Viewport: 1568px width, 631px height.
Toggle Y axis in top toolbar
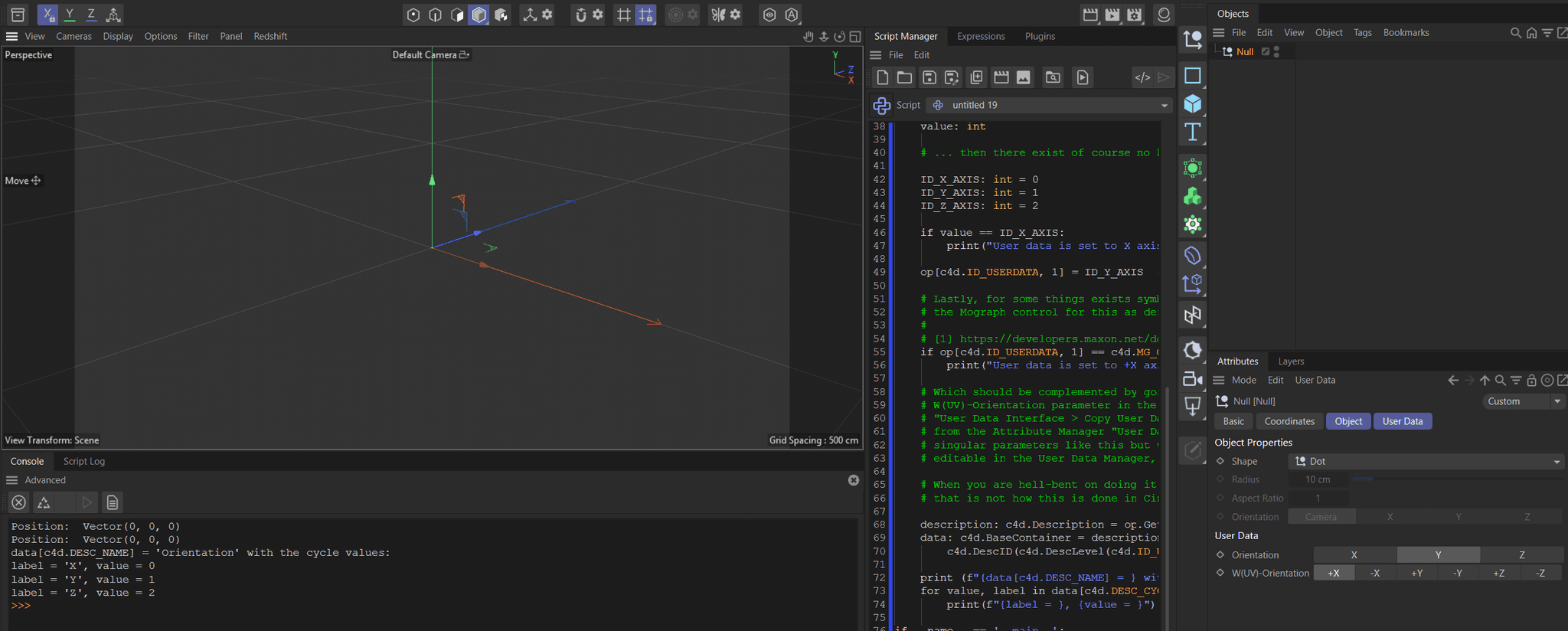pyautogui.click(x=70, y=14)
